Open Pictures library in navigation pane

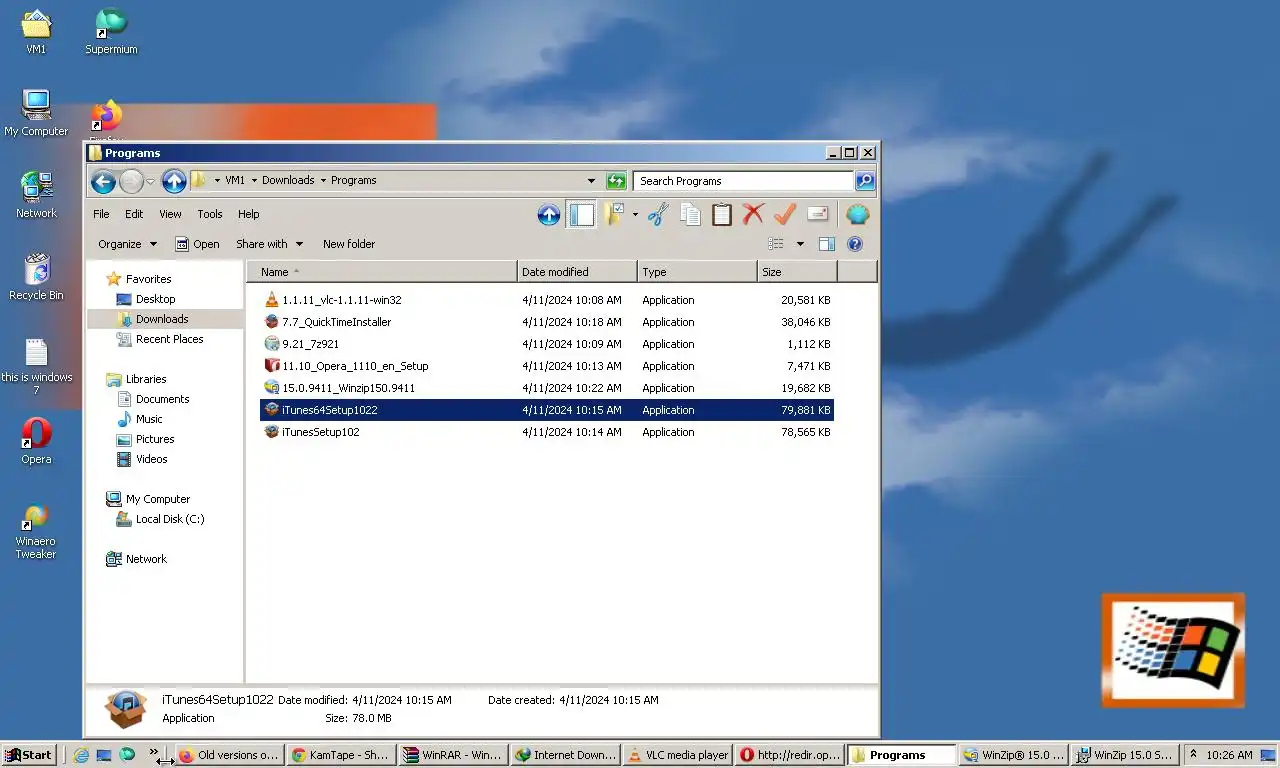(x=155, y=439)
